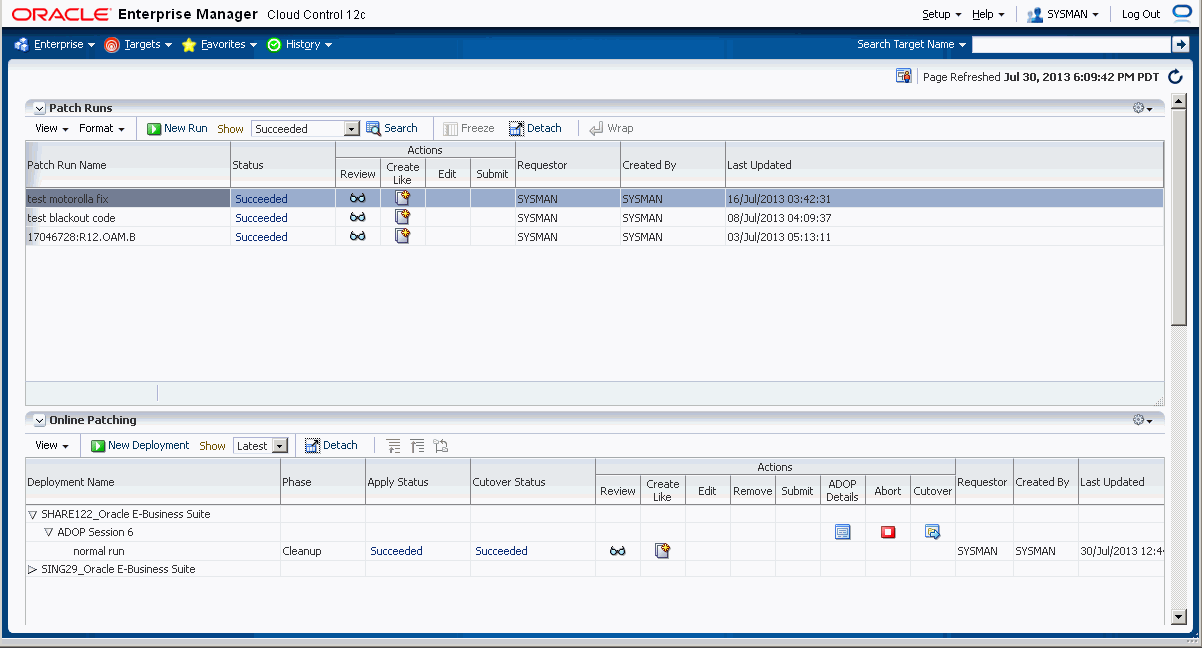Click third tree toolbar icon in Online Patching
This screenshot has height=648, width=1202.
click(x=441, y=445)
